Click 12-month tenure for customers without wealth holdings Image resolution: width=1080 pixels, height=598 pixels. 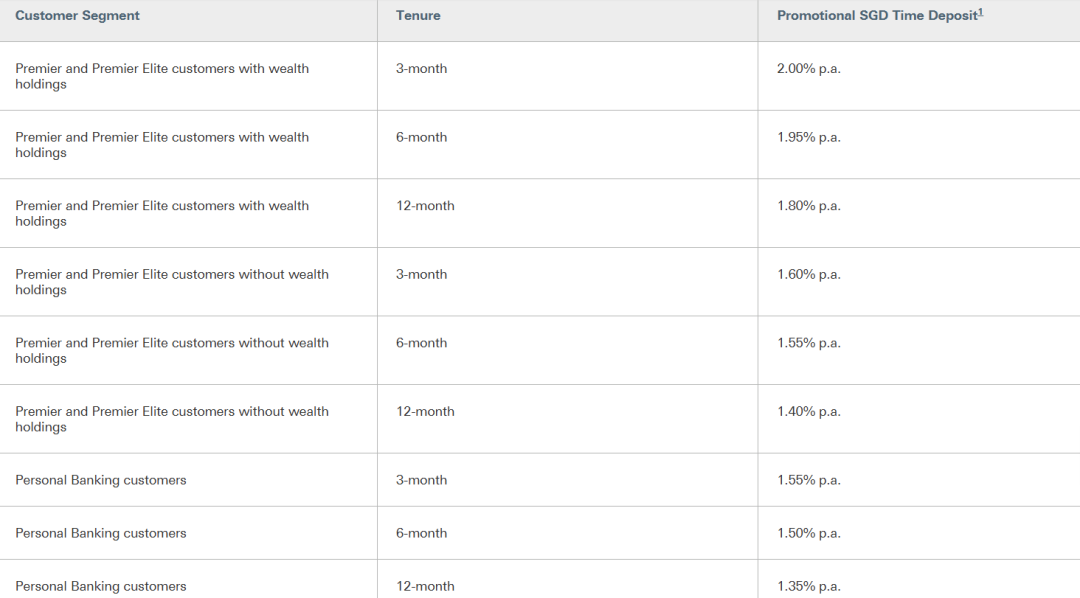click(425, 411)
